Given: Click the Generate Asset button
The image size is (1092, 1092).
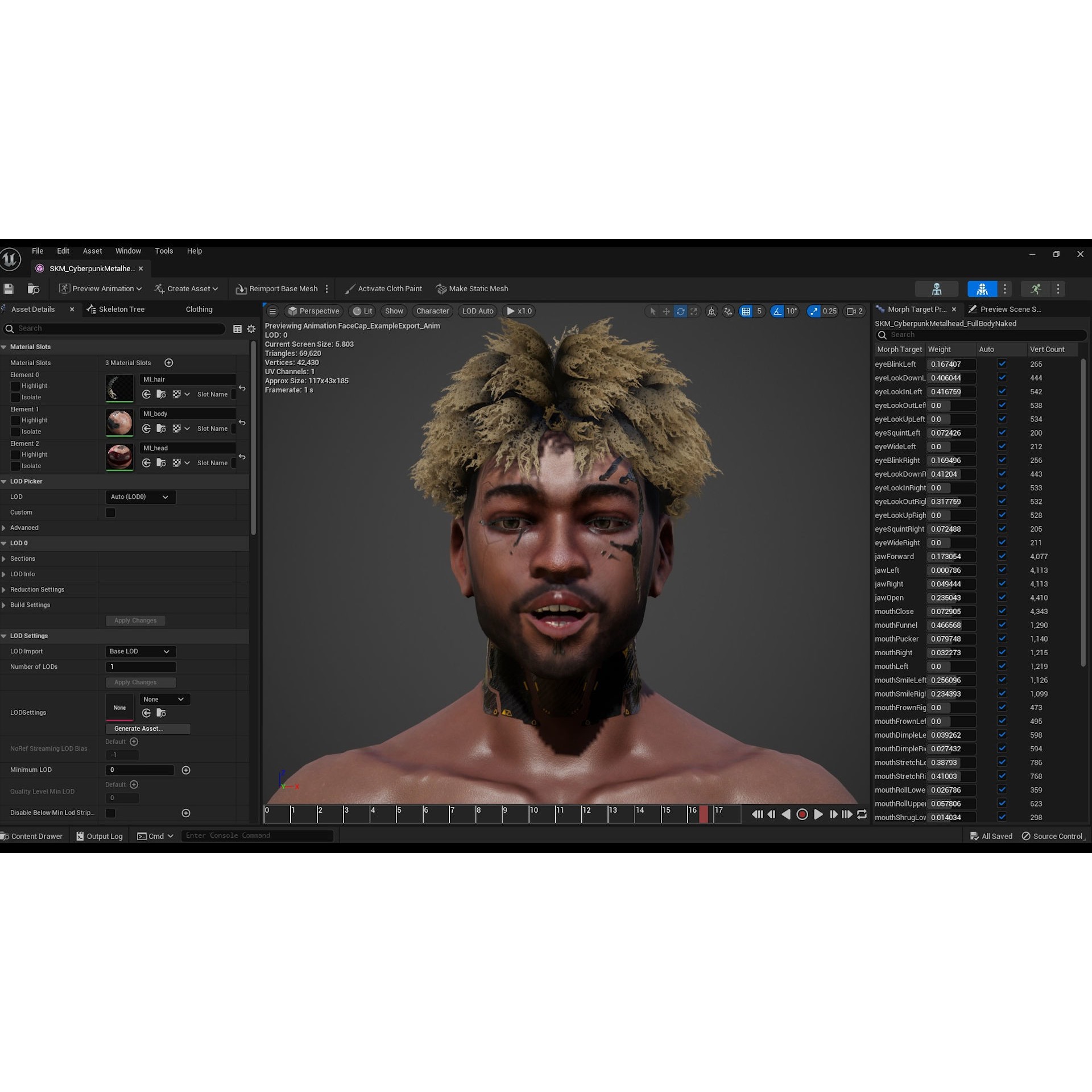Looking at the screenshot, I should (x=147, y=728).
